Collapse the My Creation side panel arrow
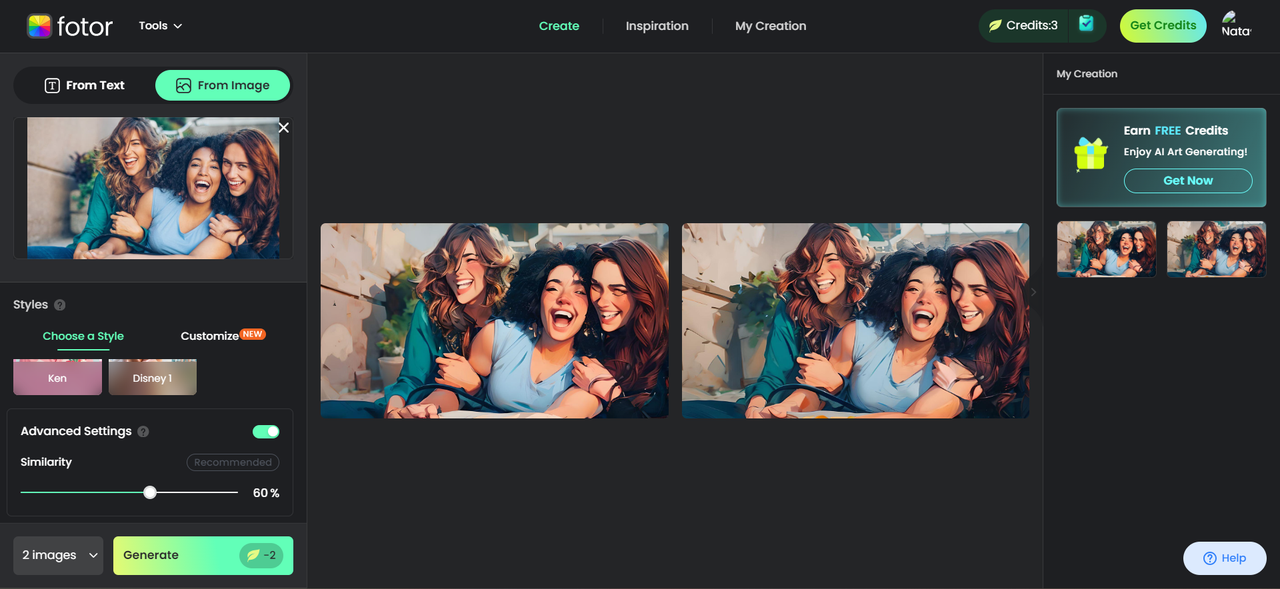 click(1034, 292)
